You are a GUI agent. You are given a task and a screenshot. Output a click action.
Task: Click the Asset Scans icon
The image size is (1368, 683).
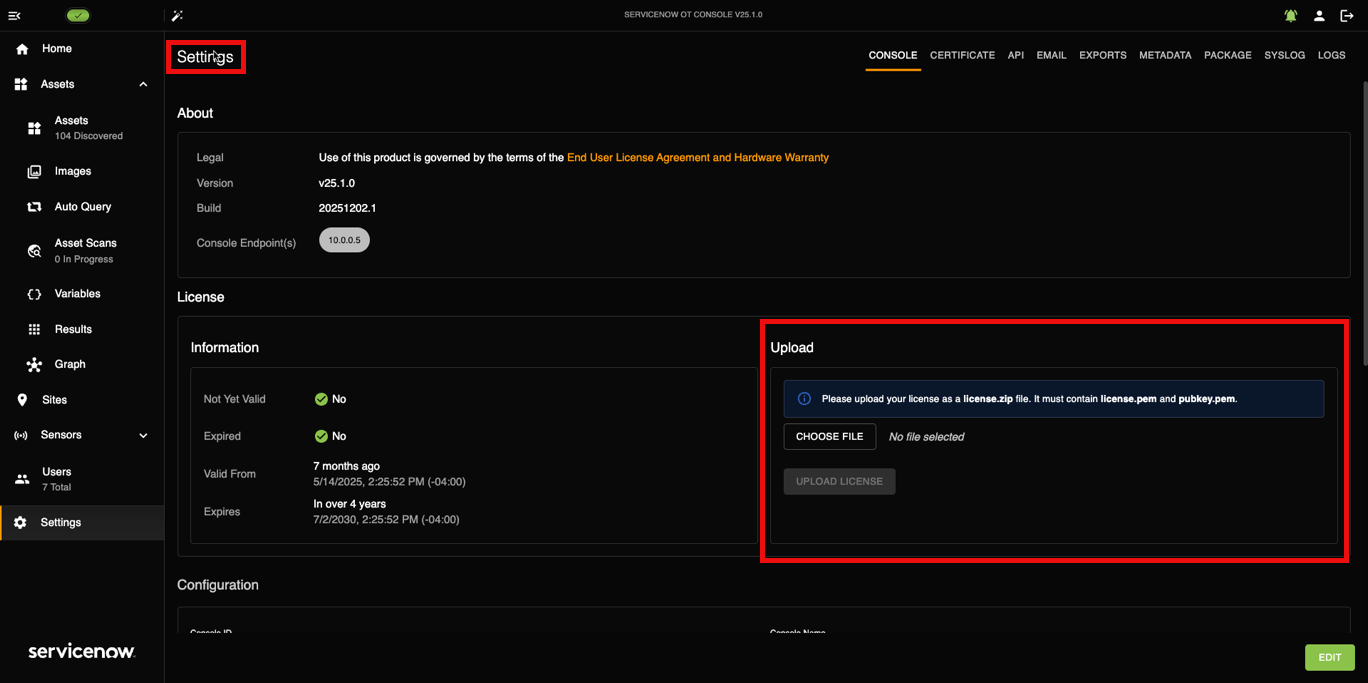tap(34, 251)
